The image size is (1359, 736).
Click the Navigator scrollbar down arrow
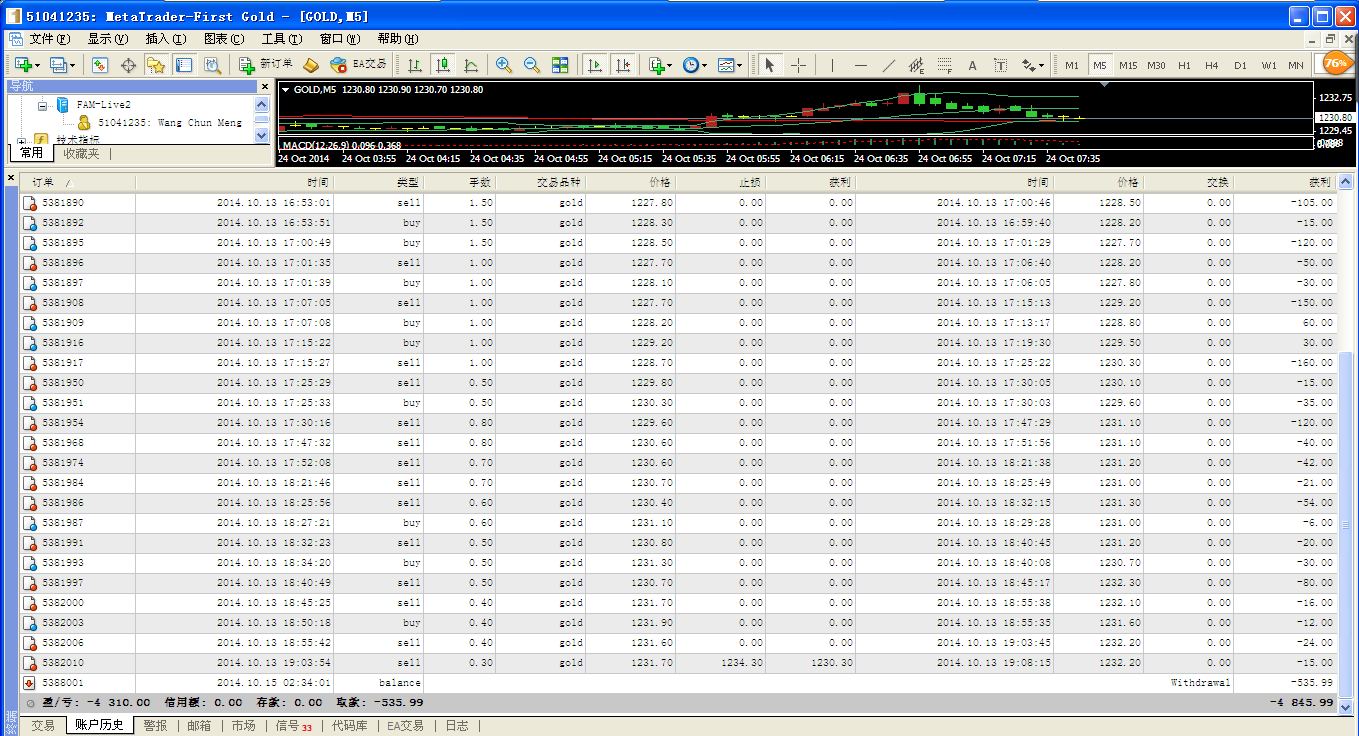[x=263, y=135]
